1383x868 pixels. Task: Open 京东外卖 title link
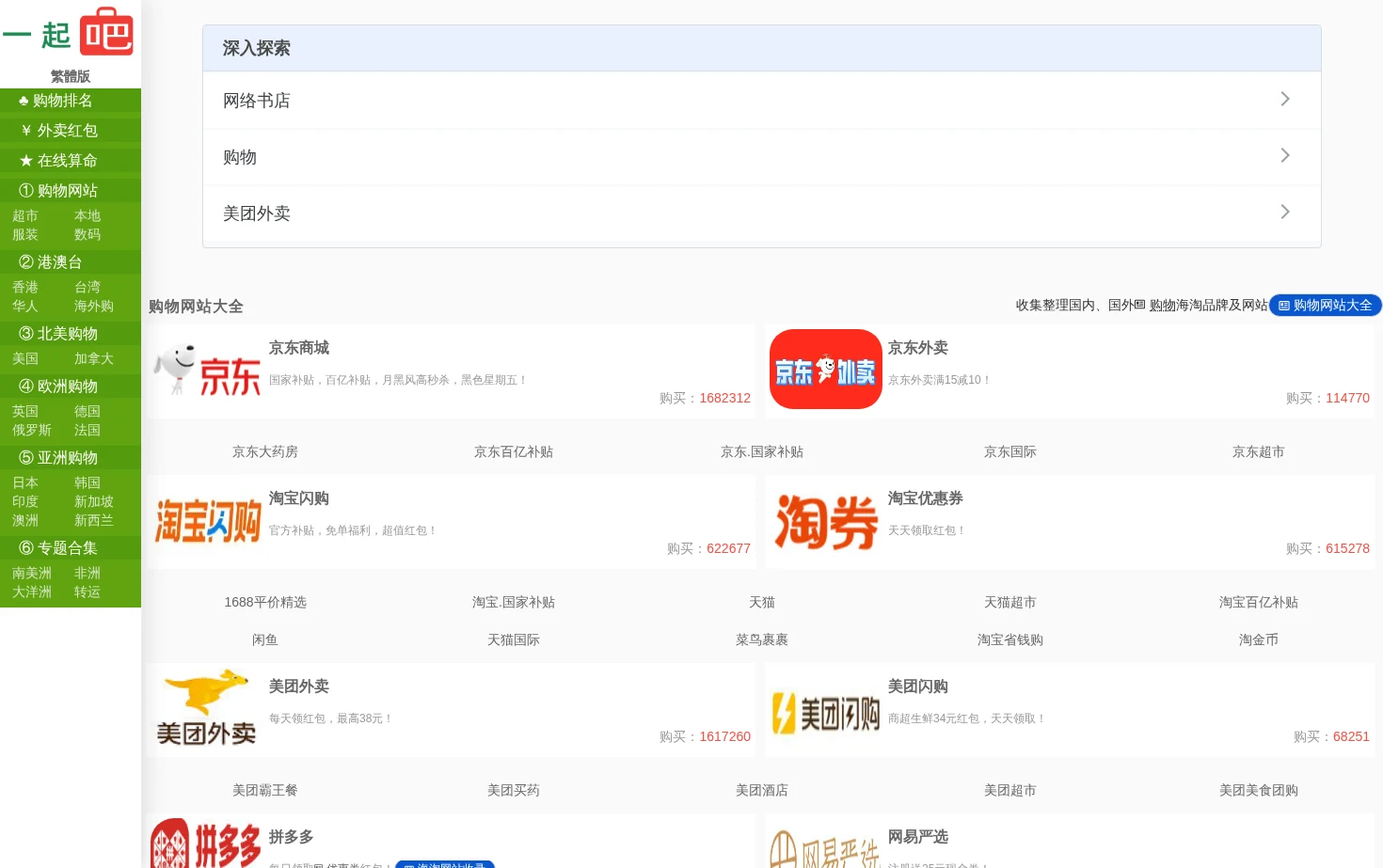point(918,348)
